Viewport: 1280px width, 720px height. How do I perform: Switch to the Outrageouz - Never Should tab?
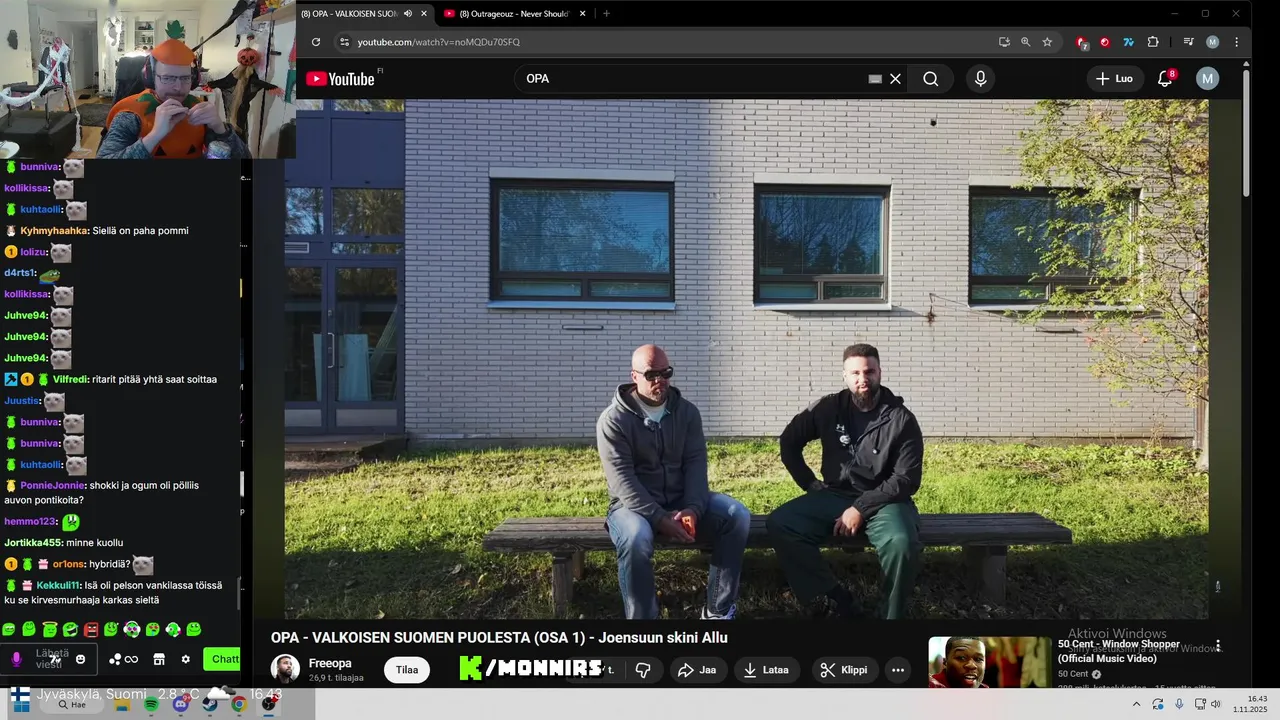514,14
